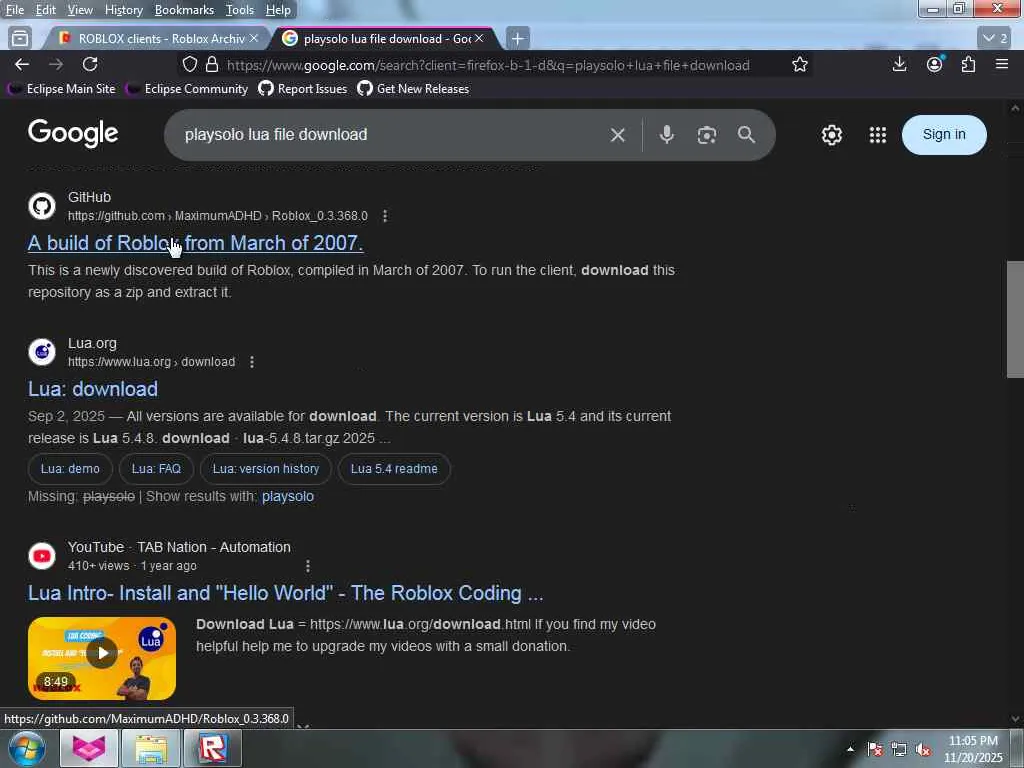Open the Windows Start menu
This screenshot has height=768, width=1024.
pos(27,748)
